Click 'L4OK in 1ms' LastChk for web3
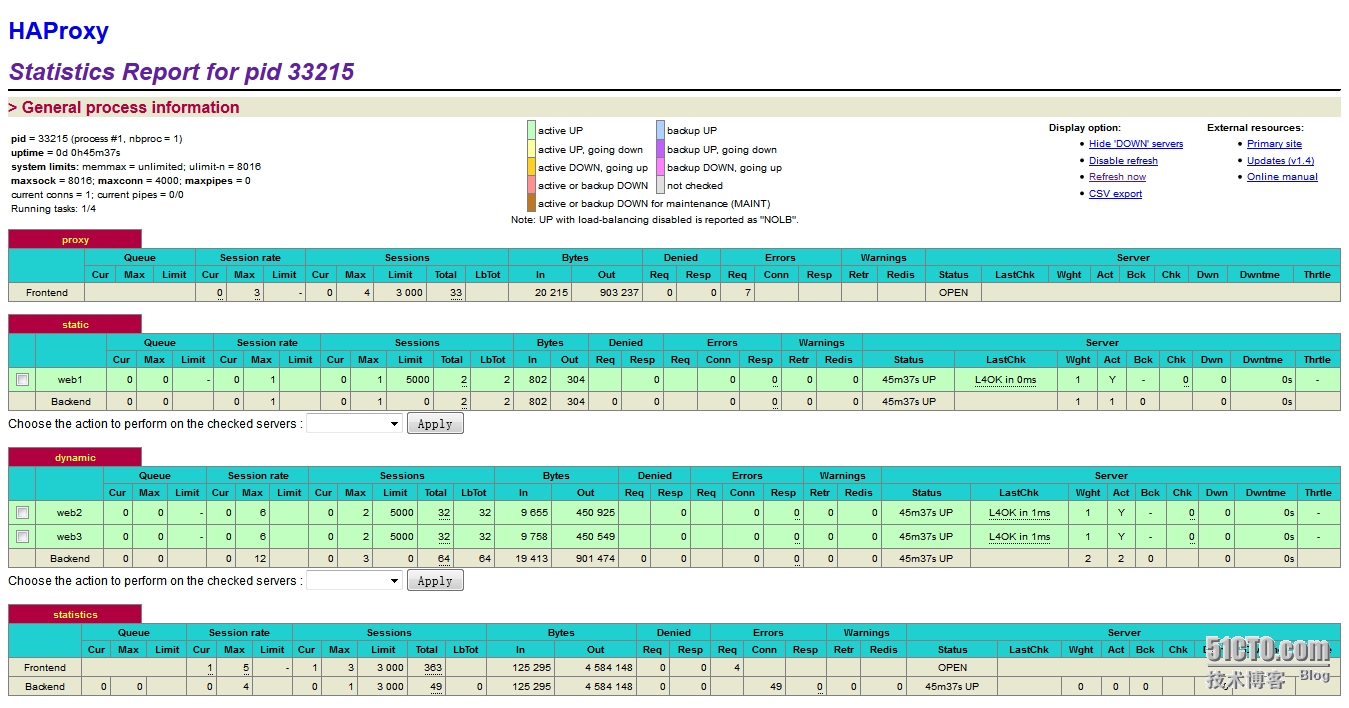The image size is (1349, 708). (x=1019, y=537)
